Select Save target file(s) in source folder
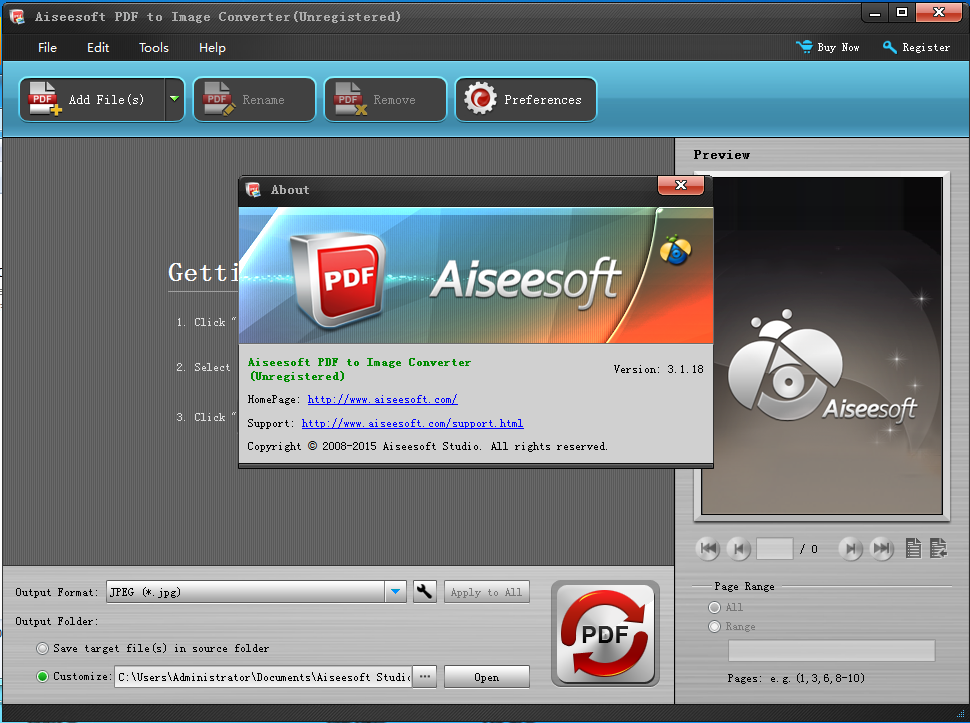The image size is (970, 723). [42, 649]
